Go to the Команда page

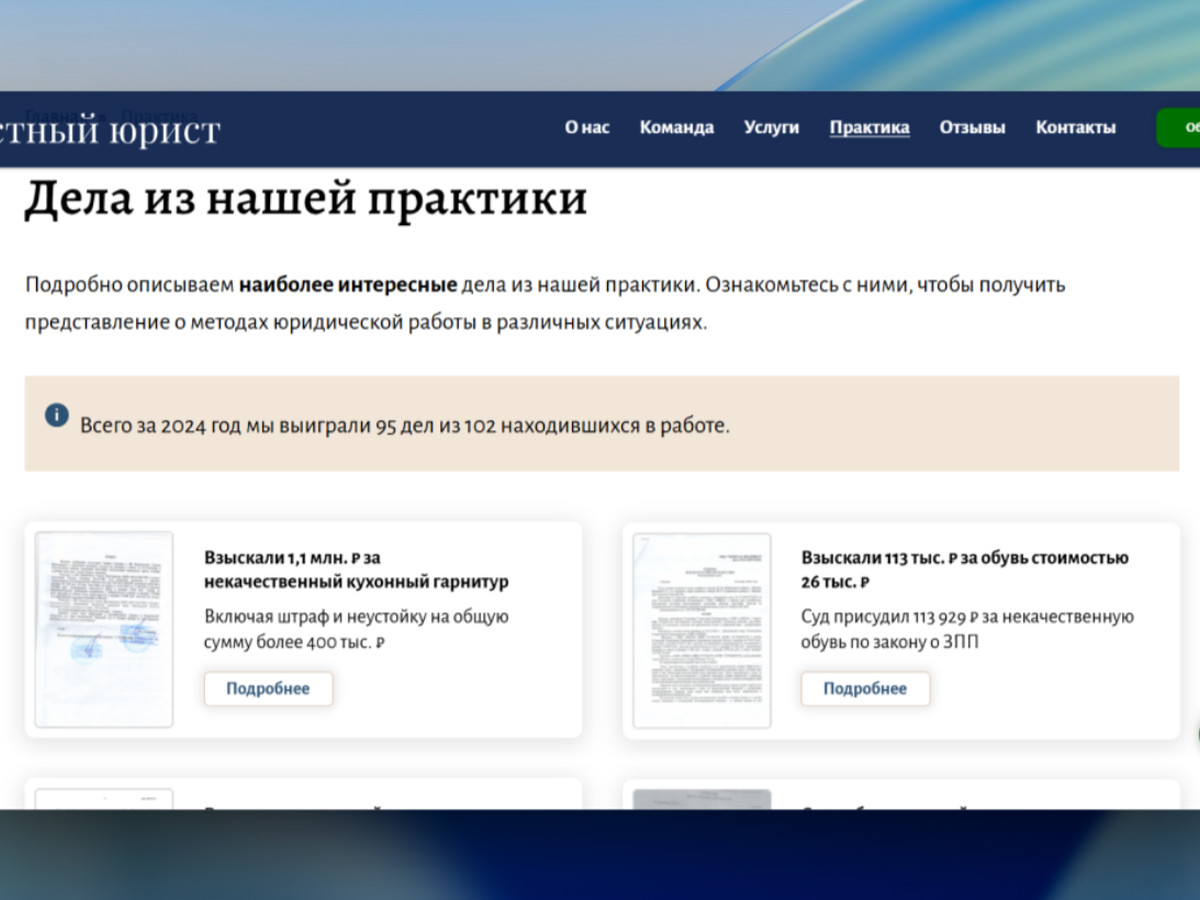[677, 127]
